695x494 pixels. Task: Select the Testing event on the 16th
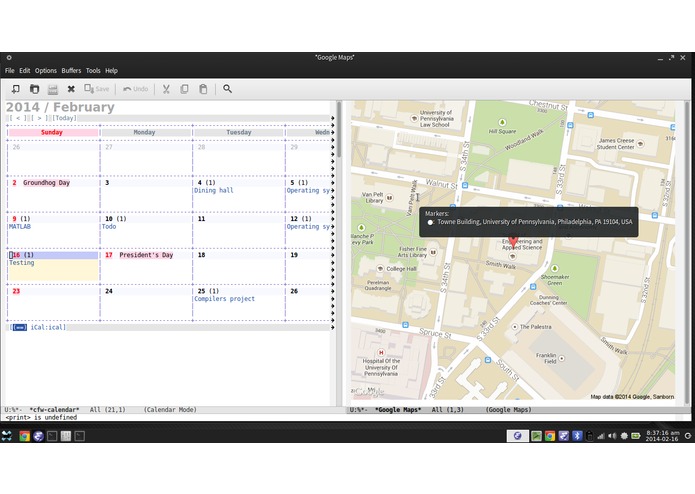click(x=22, y=263)
